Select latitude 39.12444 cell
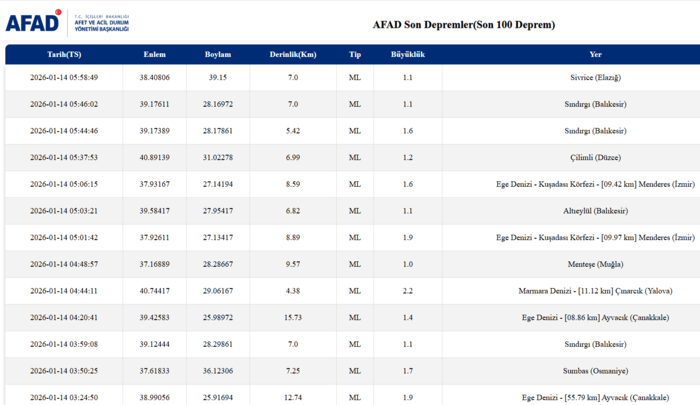The image size is (700, 405). pyautogui.click(x=154, y=344)
